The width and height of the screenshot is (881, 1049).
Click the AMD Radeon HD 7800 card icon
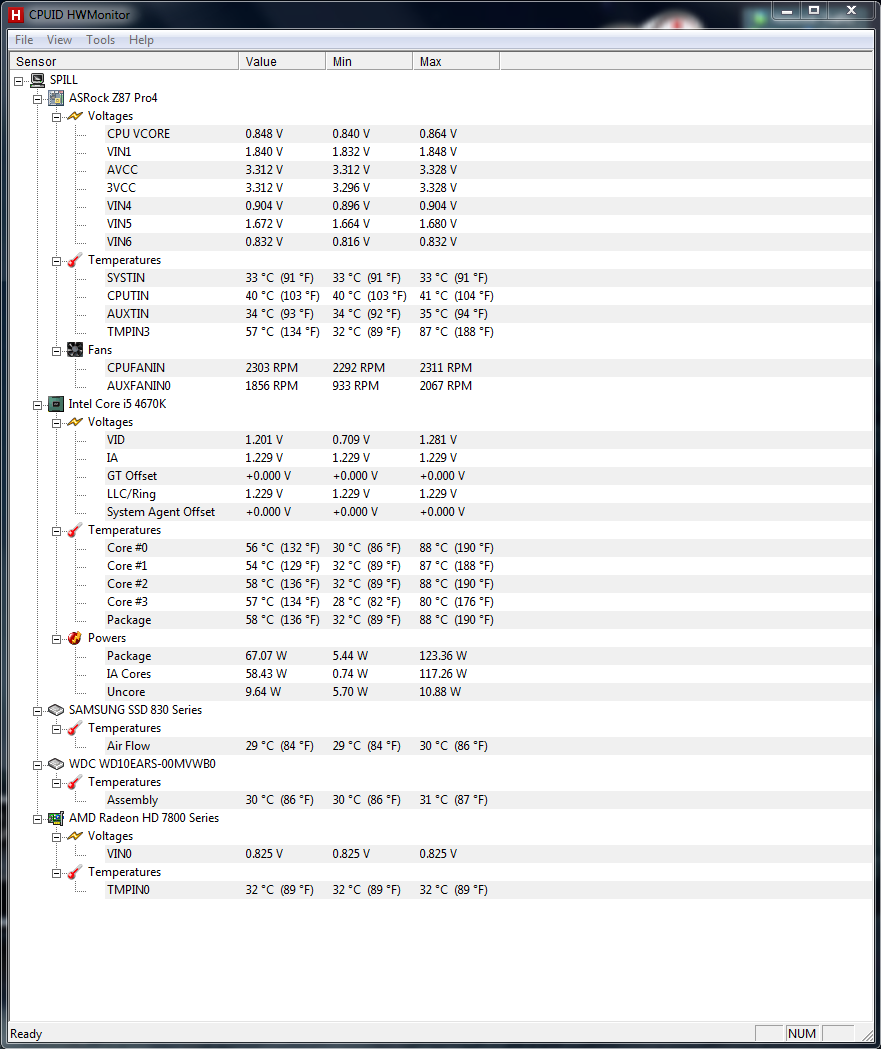pos(56,818)
